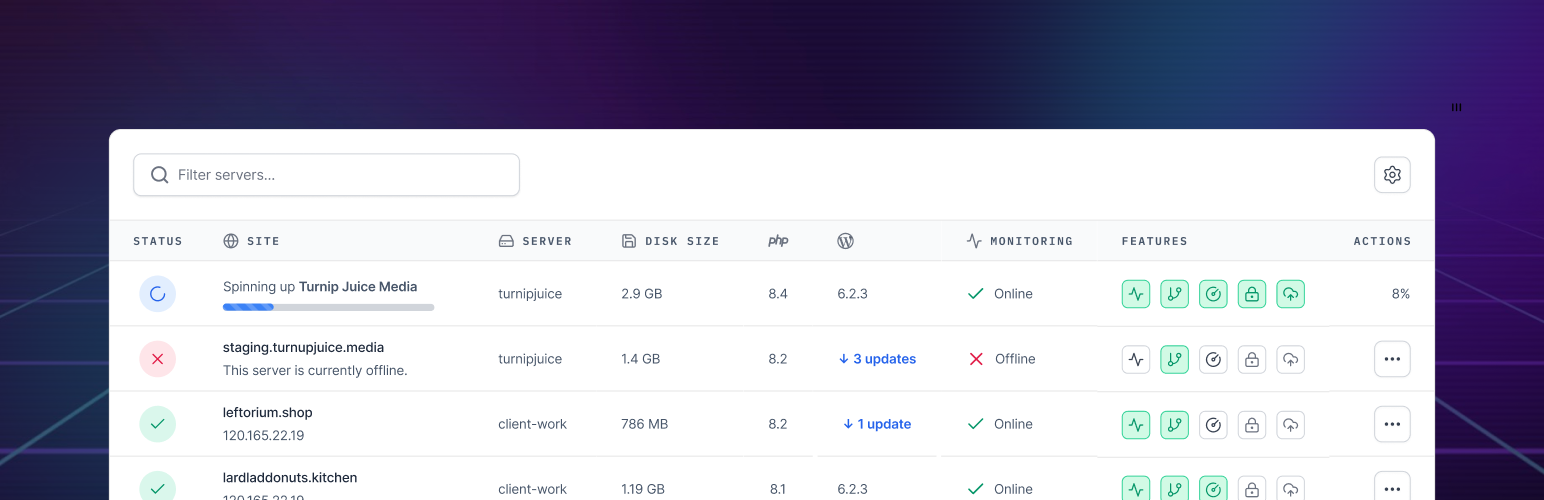Open actions menu for staging.turnupjuice.media
This screenshot has width=1544, height=500.
tap(1392, 359)
